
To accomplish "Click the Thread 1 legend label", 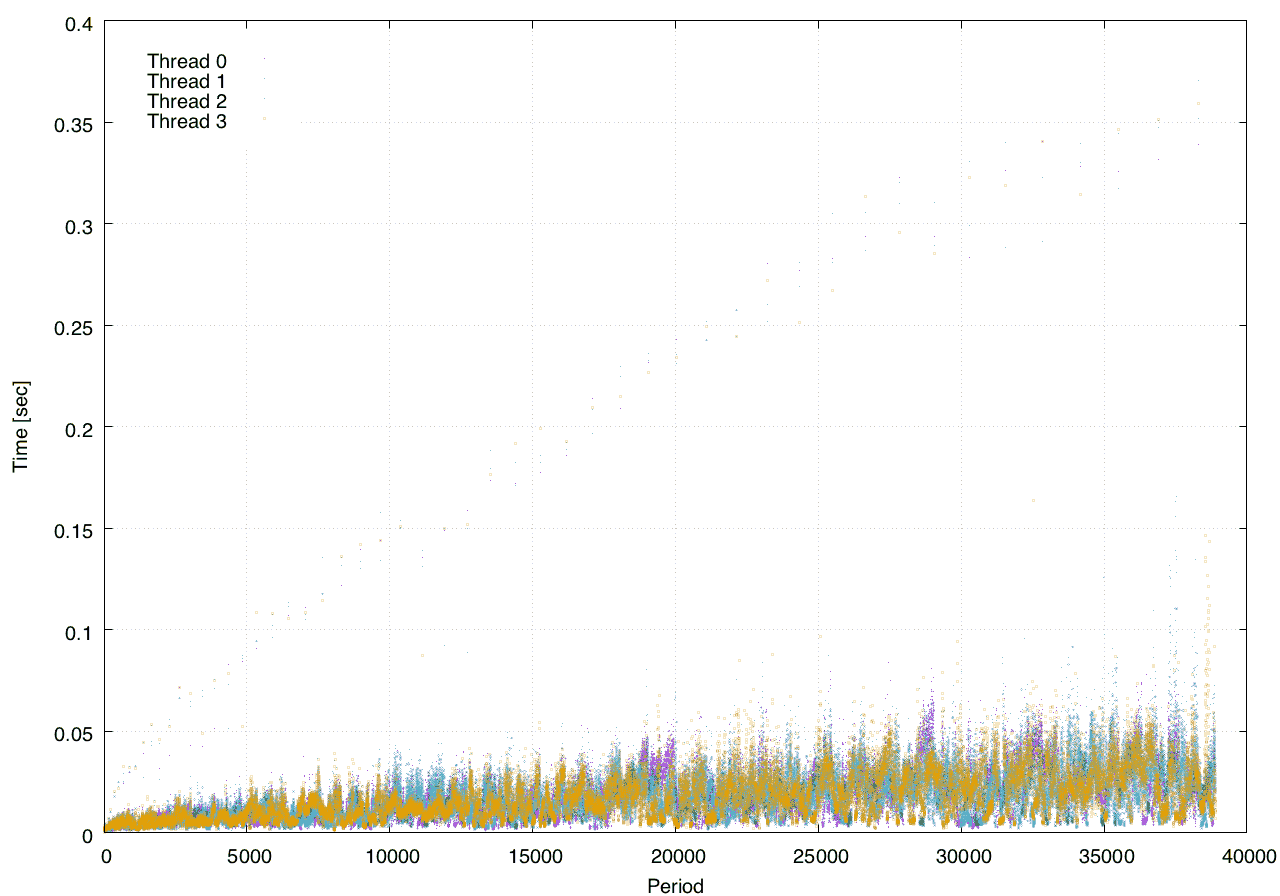I will click(187, 81).
